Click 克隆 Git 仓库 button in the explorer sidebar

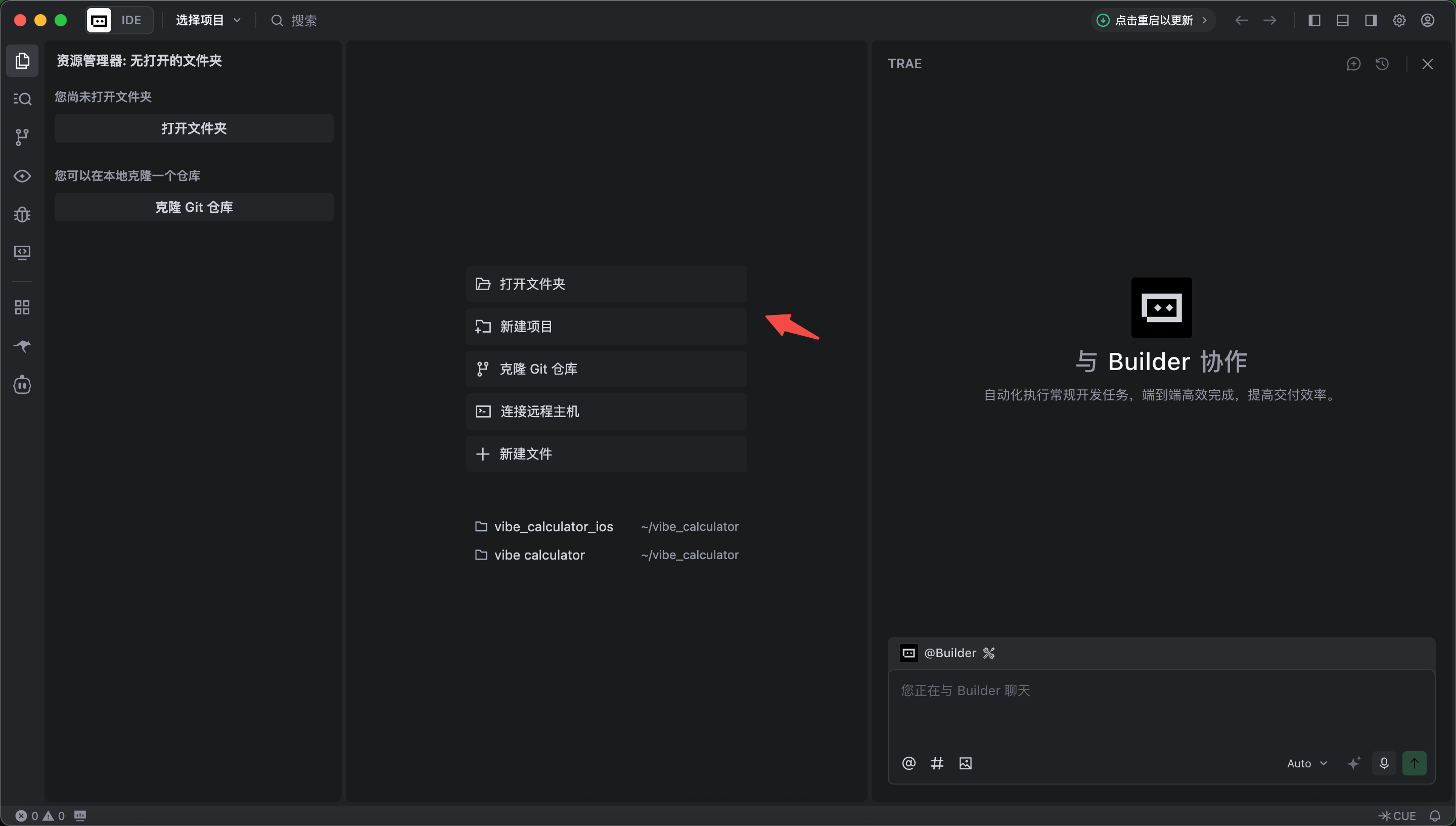pyautogui.click(x=194, y=207)
